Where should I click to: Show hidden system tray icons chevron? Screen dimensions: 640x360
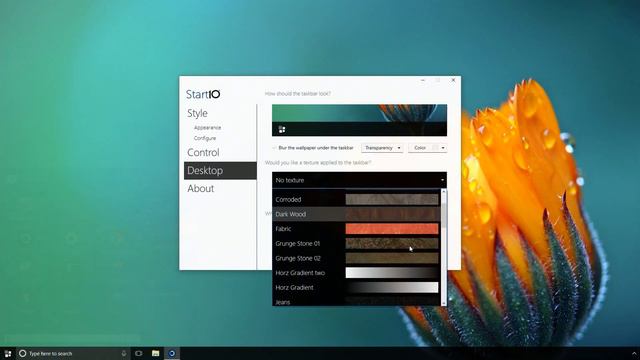(x=634, y=353)
